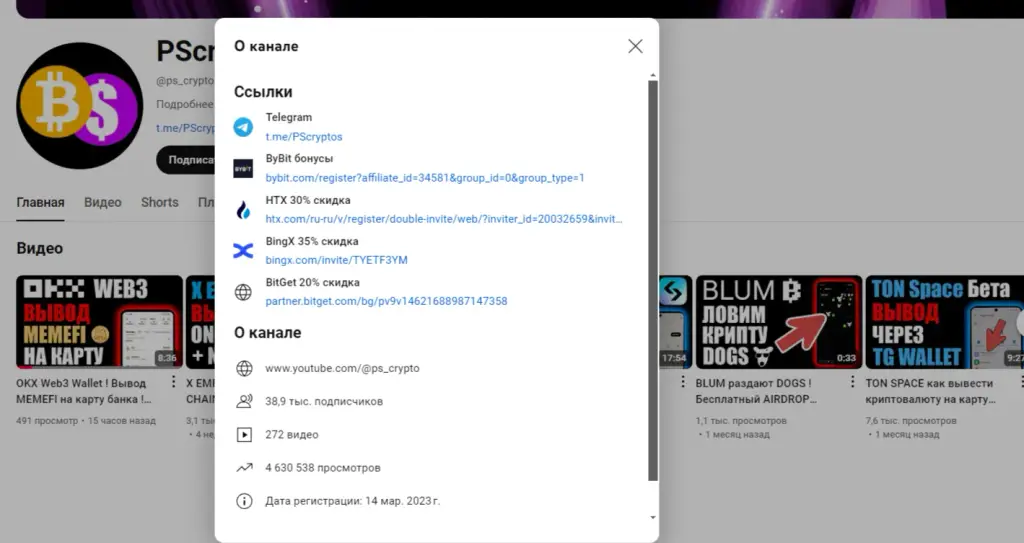Click the subscribers people icon
Image resolution: width=1024 pixels, height=543 pixels.
click(244, 401)
